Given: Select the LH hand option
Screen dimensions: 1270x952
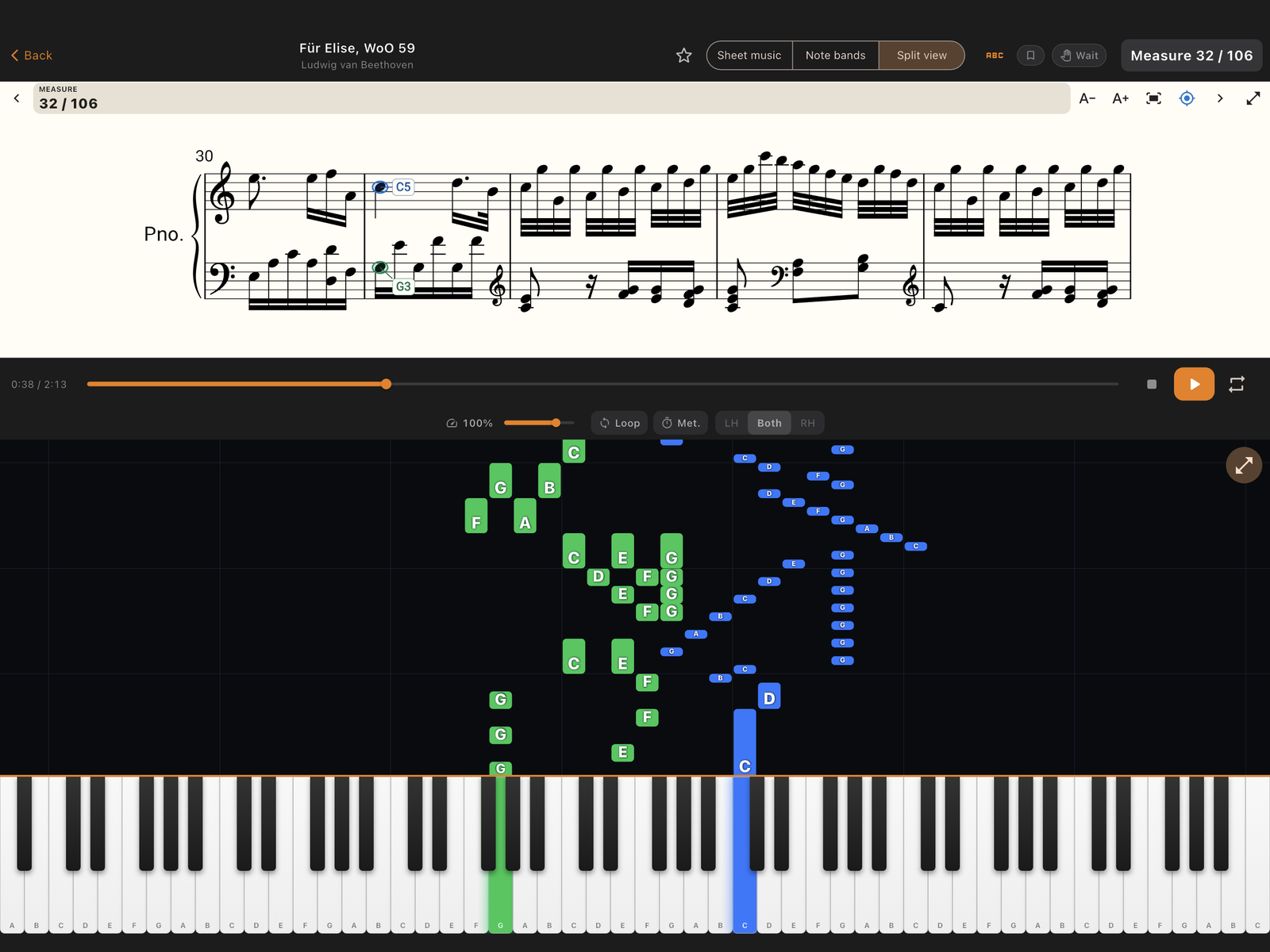Looking at the screenshot, I should pos(731,423).
